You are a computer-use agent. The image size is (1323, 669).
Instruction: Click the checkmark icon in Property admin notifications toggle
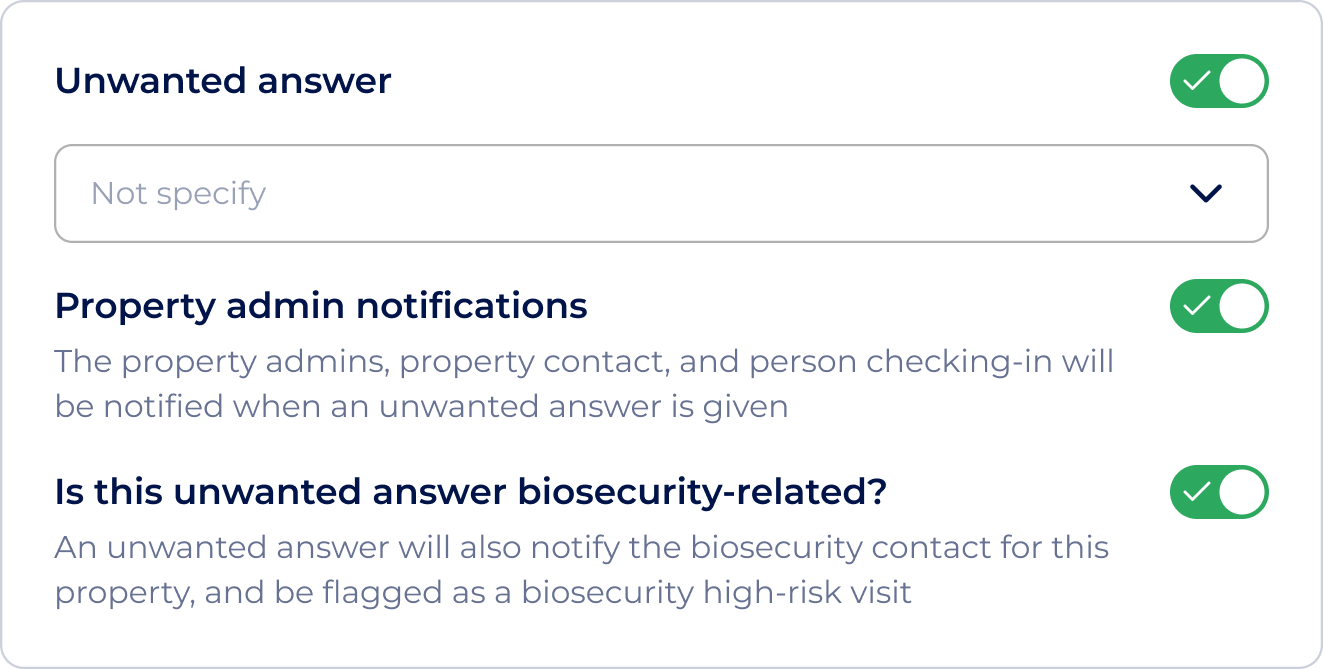[1199, 307]
